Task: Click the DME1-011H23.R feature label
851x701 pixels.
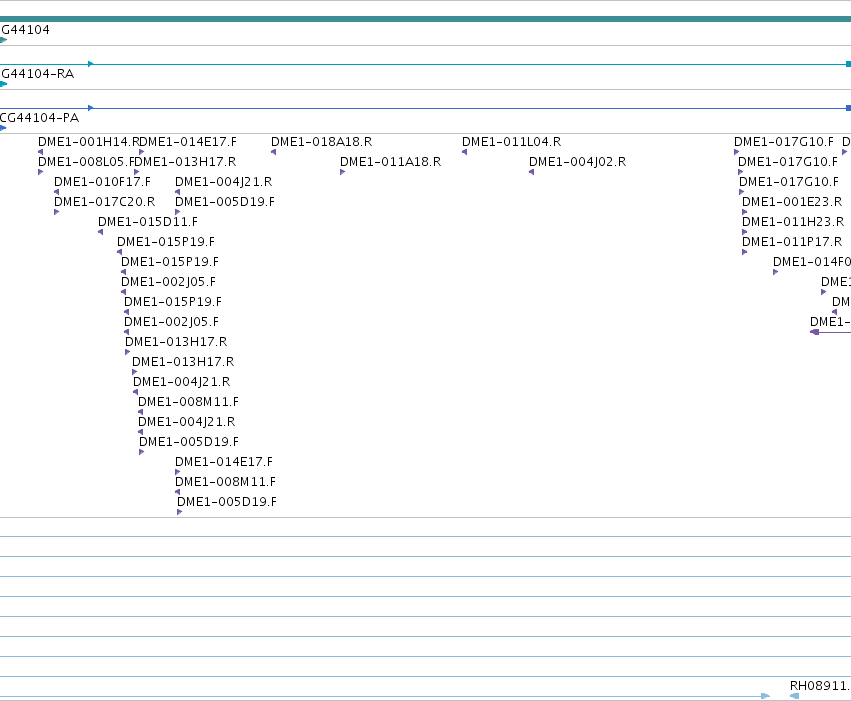Action: pyautogui.click(x=793, y=222)
